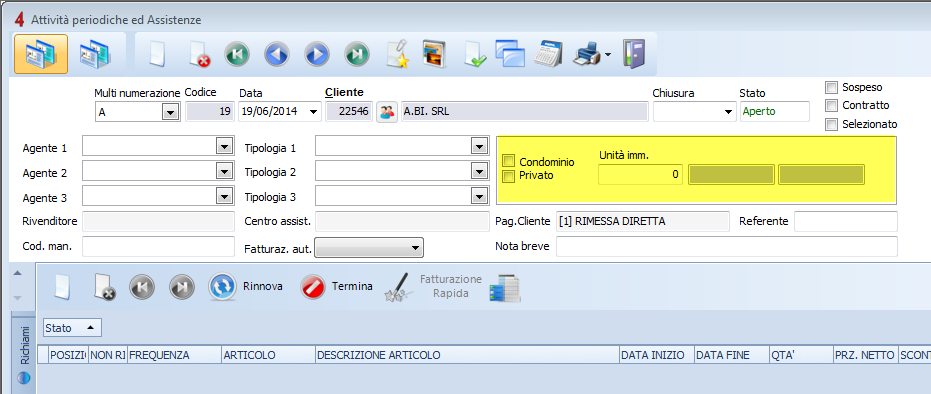The width and height of the screenshot is (931, 394).
Task: Sort by PRZ. NETTO column header
Action: pos(866,355)
